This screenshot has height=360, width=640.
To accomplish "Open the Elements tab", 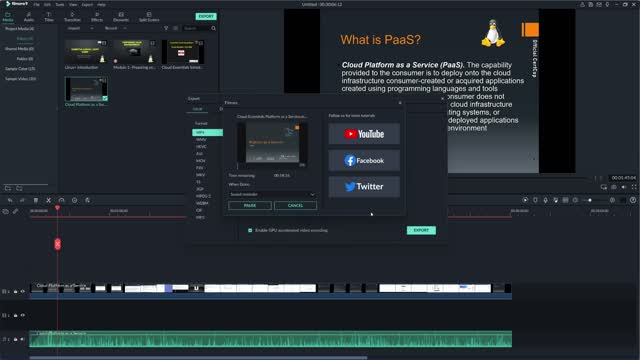I will coord(121,17).
